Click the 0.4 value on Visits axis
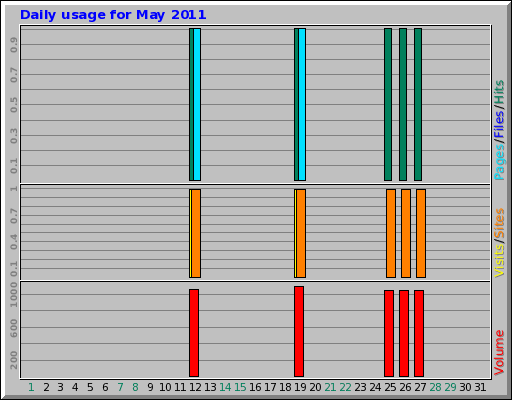Image resolution: width=512 pixels, height=400 pixels. 14,242
